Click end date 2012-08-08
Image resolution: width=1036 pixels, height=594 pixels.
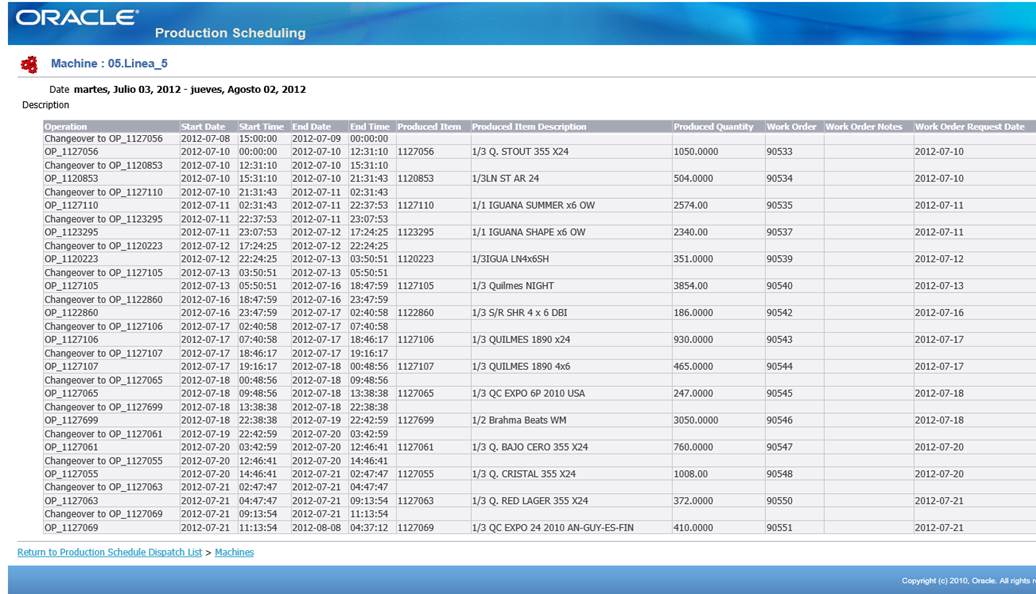click(x=316, y=528)
